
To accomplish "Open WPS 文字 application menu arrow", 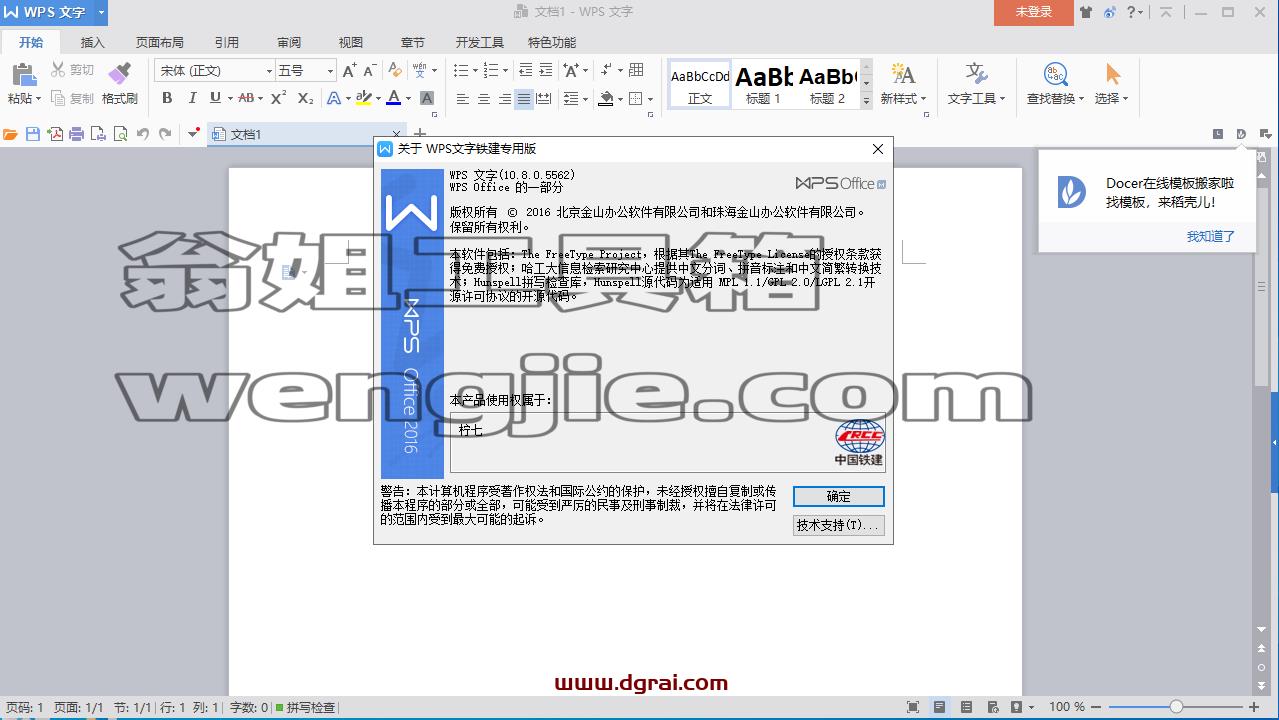I will coord(101,12).
